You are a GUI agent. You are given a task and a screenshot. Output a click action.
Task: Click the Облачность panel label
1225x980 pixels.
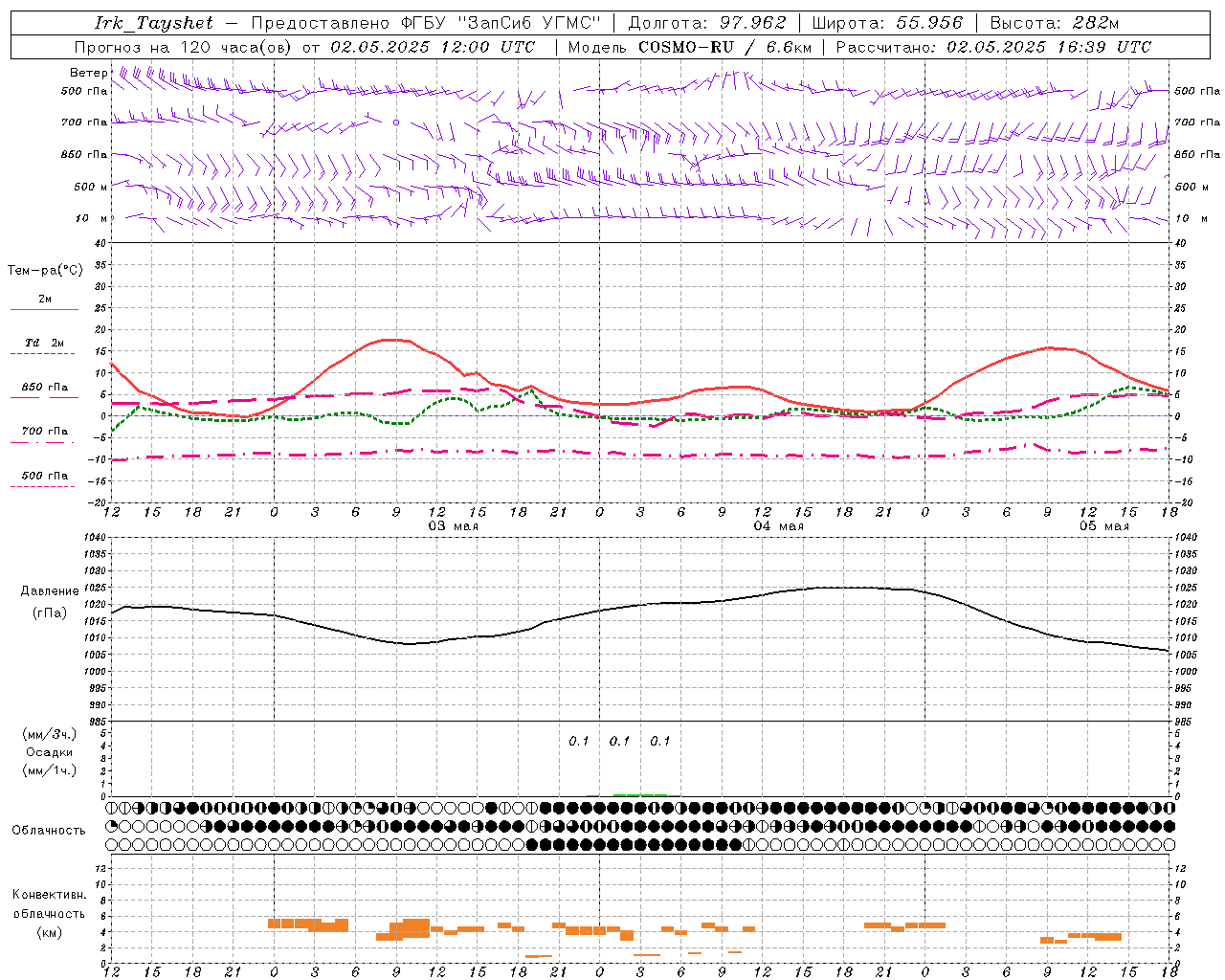pyautogui.click(x=49, y=831)
